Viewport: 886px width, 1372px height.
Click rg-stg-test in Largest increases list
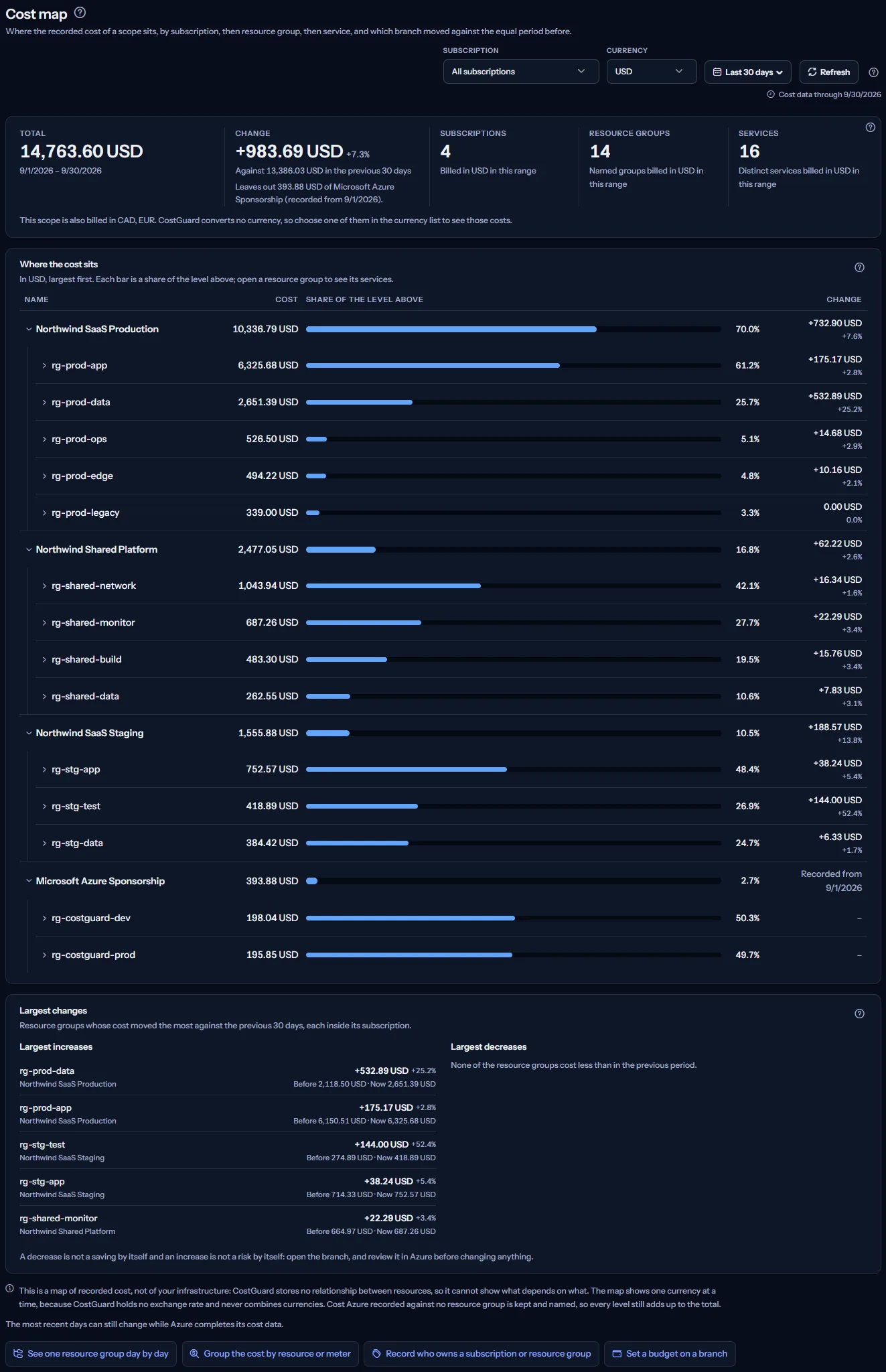tap(42, 1144)
